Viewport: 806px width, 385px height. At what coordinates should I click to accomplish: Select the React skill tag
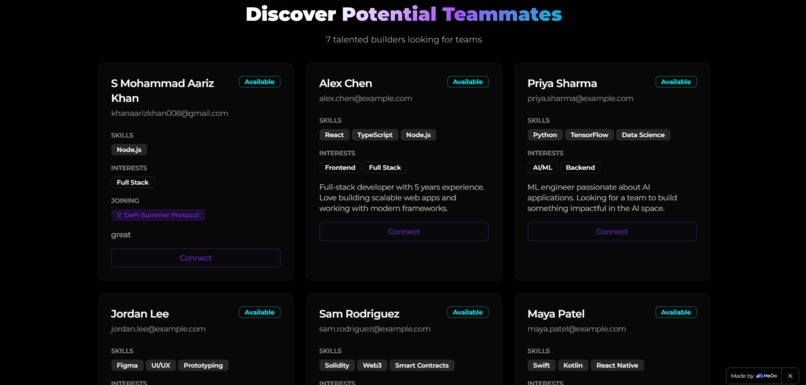(x=334, y=135)
